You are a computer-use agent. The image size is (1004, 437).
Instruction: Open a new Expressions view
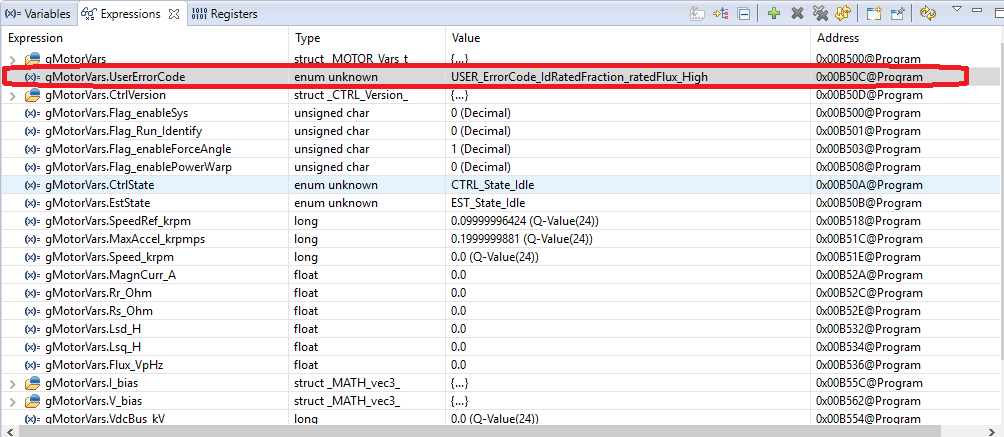(x=874, y=13)
